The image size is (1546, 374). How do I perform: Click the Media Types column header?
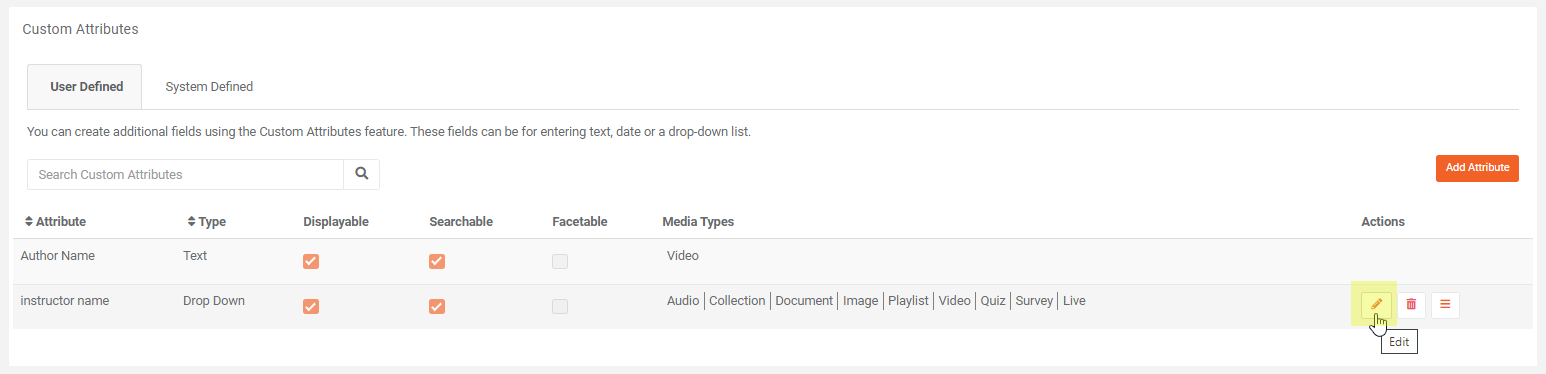point(698,222)
